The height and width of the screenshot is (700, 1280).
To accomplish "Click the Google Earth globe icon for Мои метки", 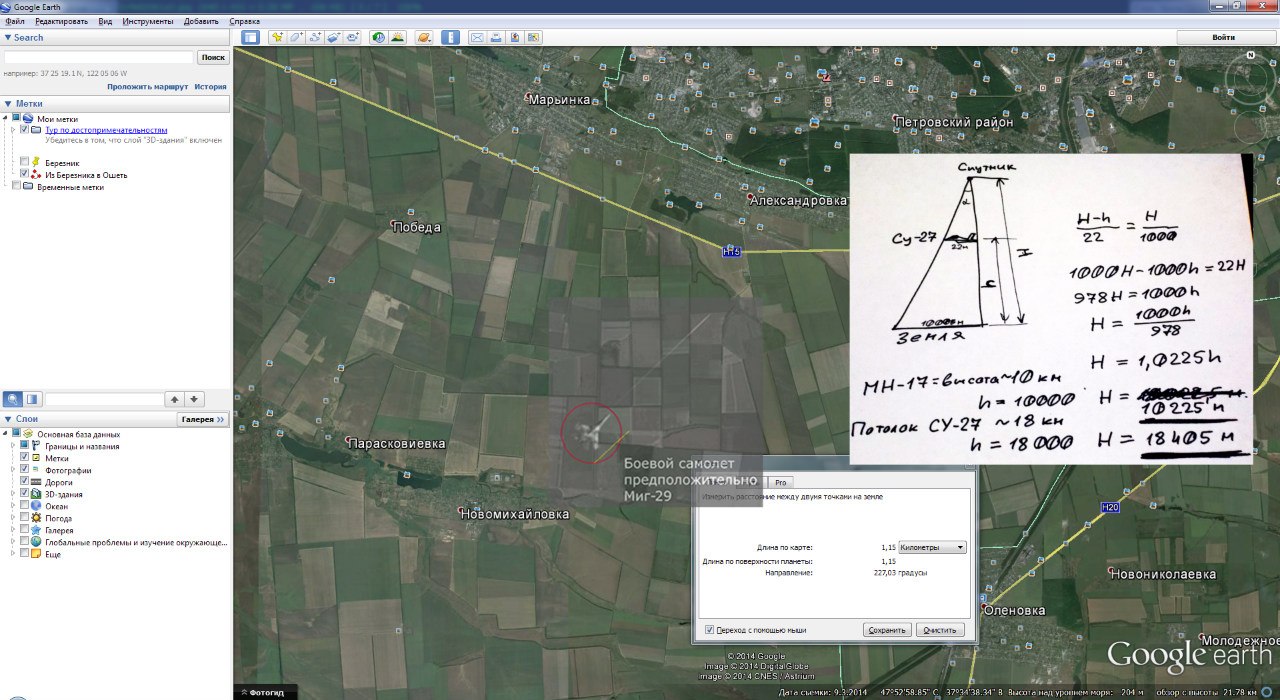I will pos(29,119).
